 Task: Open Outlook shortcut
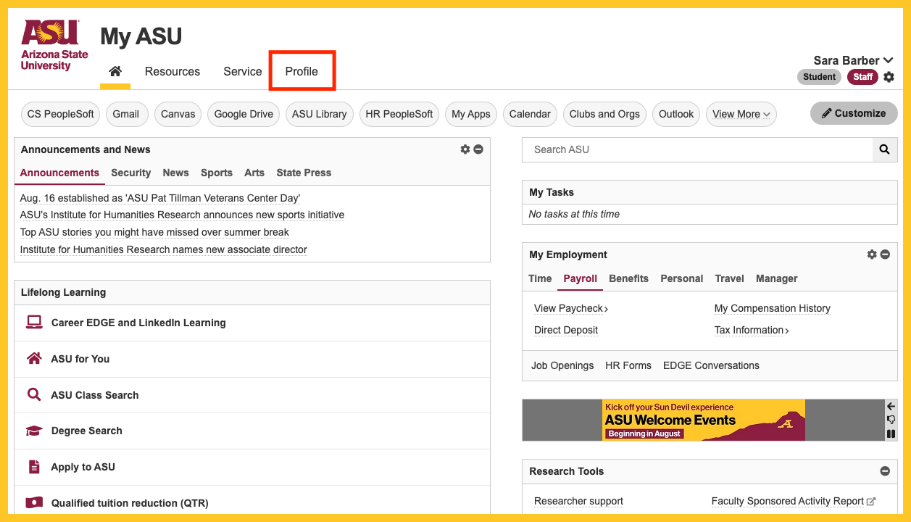[x=676, y=115]
